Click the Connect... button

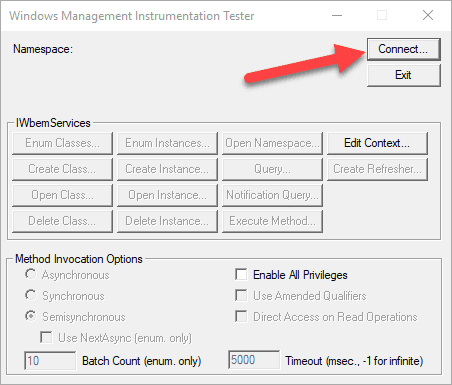[404, 49]
